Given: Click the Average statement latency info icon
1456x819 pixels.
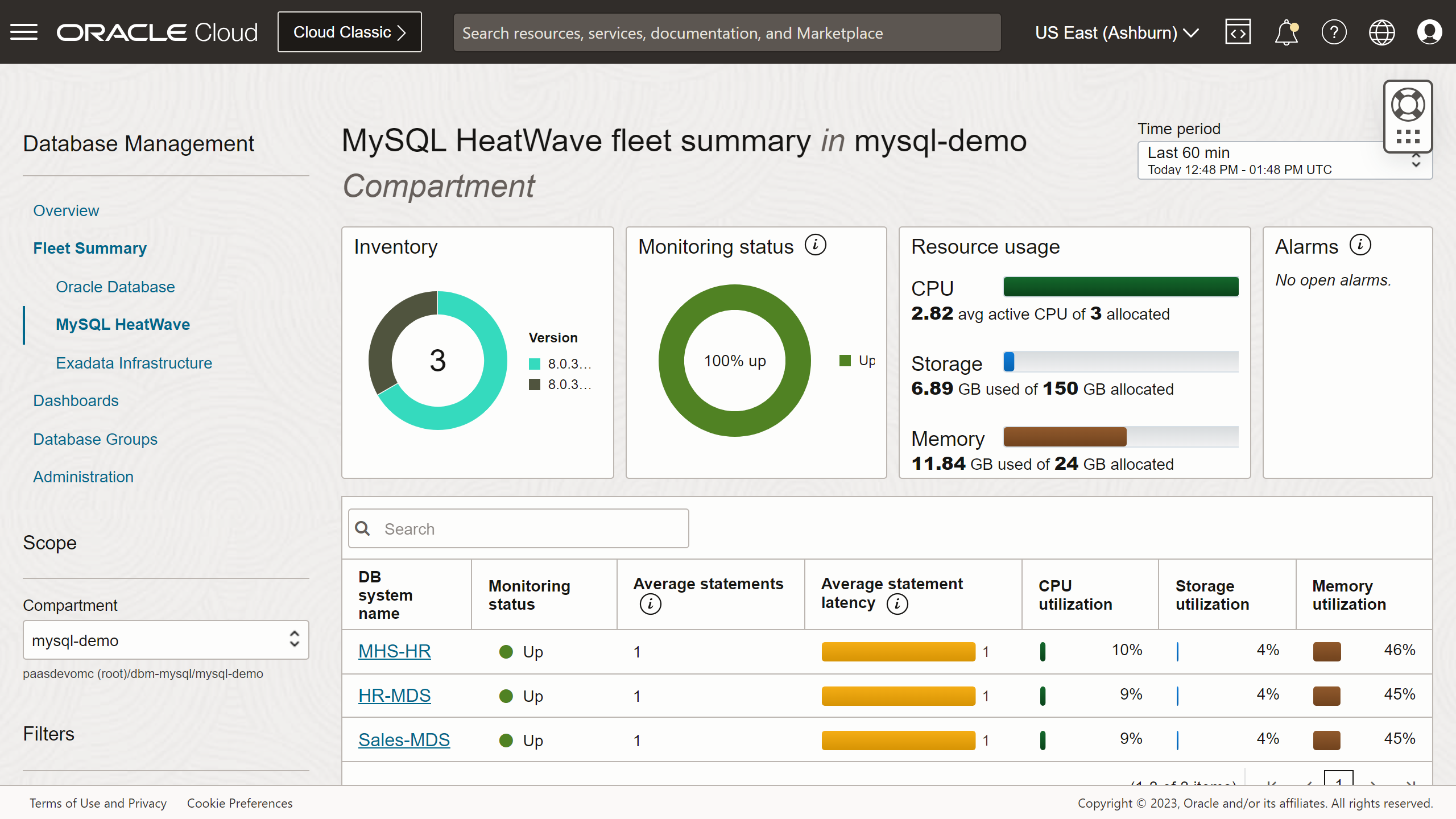Looking at the screenshot, I should pyautogui.click(x=897, y=604).
